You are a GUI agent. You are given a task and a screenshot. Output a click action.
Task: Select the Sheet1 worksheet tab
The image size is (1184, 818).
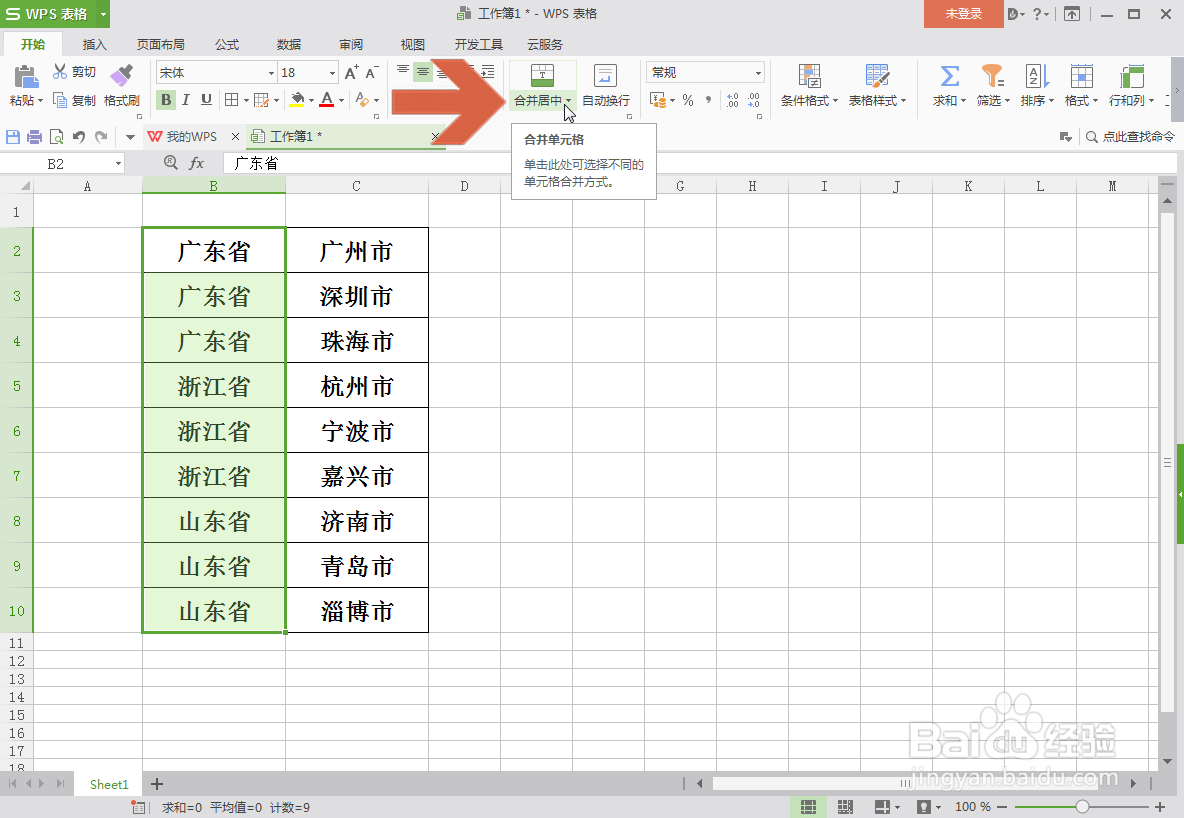coord(109,784)
